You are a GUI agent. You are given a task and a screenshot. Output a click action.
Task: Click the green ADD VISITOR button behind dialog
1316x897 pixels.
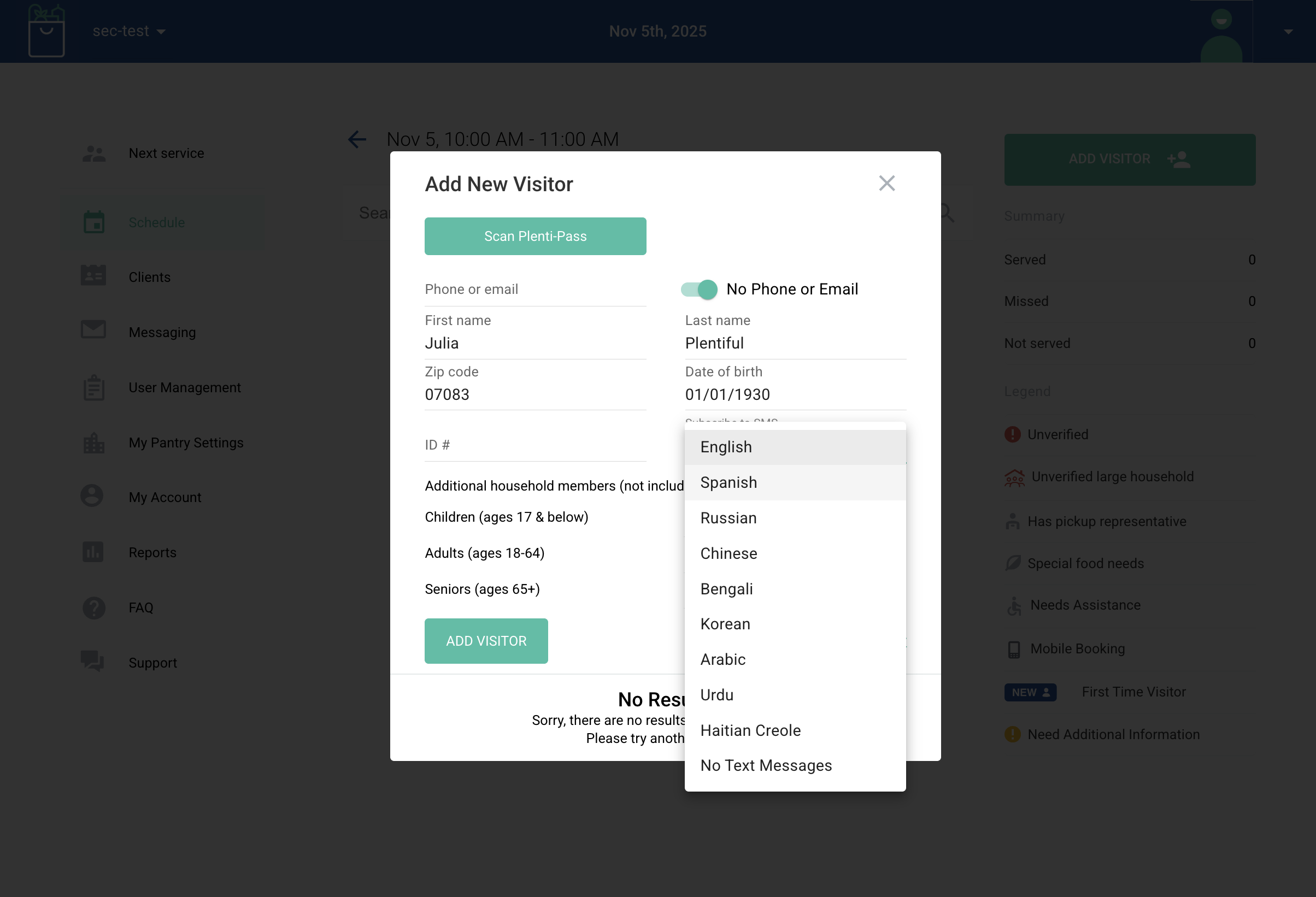click(1130, 160)
